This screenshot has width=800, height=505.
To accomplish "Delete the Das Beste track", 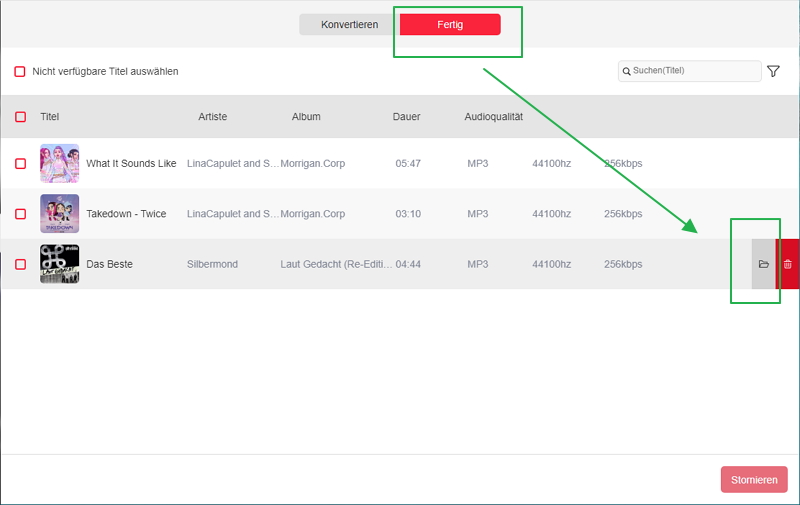I will pyautogui.click(x=788, y=264).
